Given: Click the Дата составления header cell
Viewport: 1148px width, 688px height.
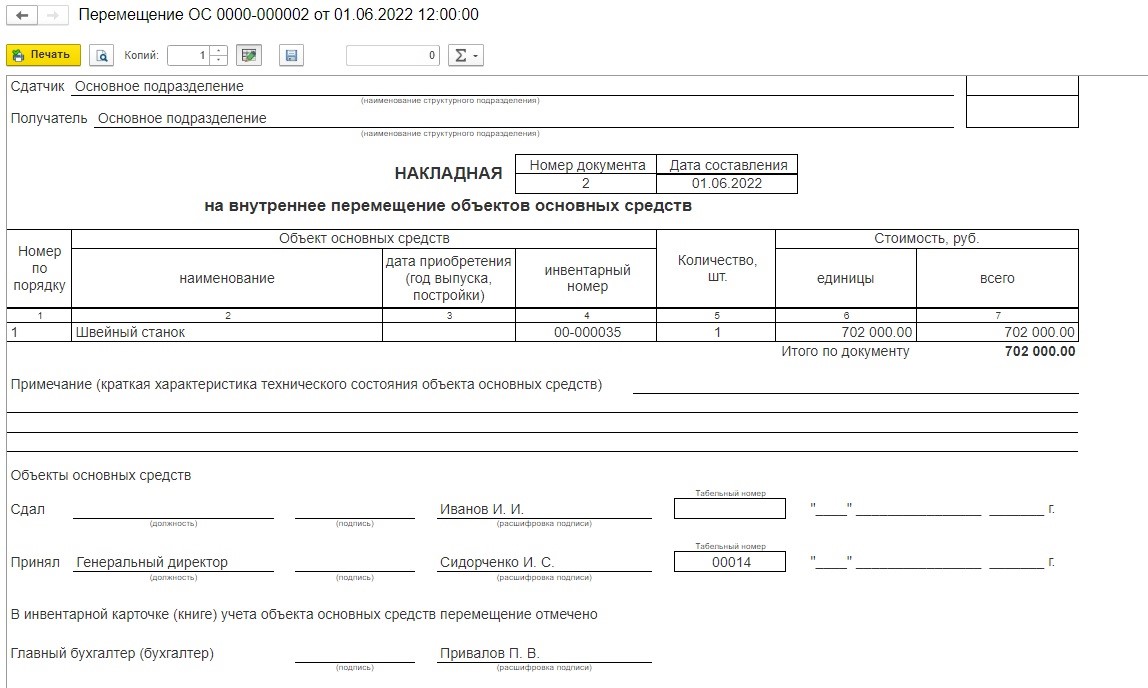Looking at the screenshot, I should point(728,165).
